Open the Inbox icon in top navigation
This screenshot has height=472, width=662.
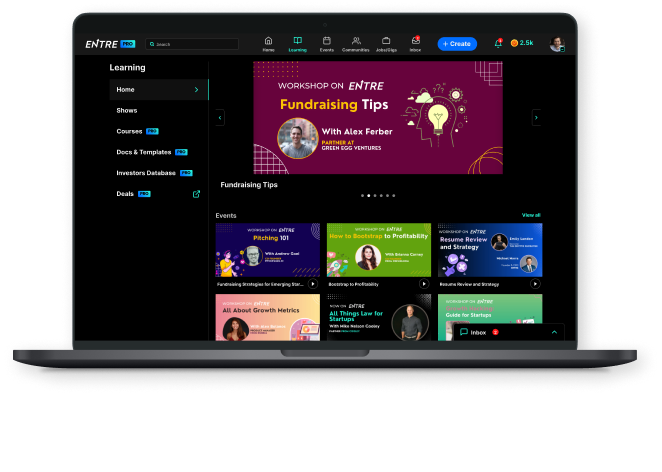415,41
